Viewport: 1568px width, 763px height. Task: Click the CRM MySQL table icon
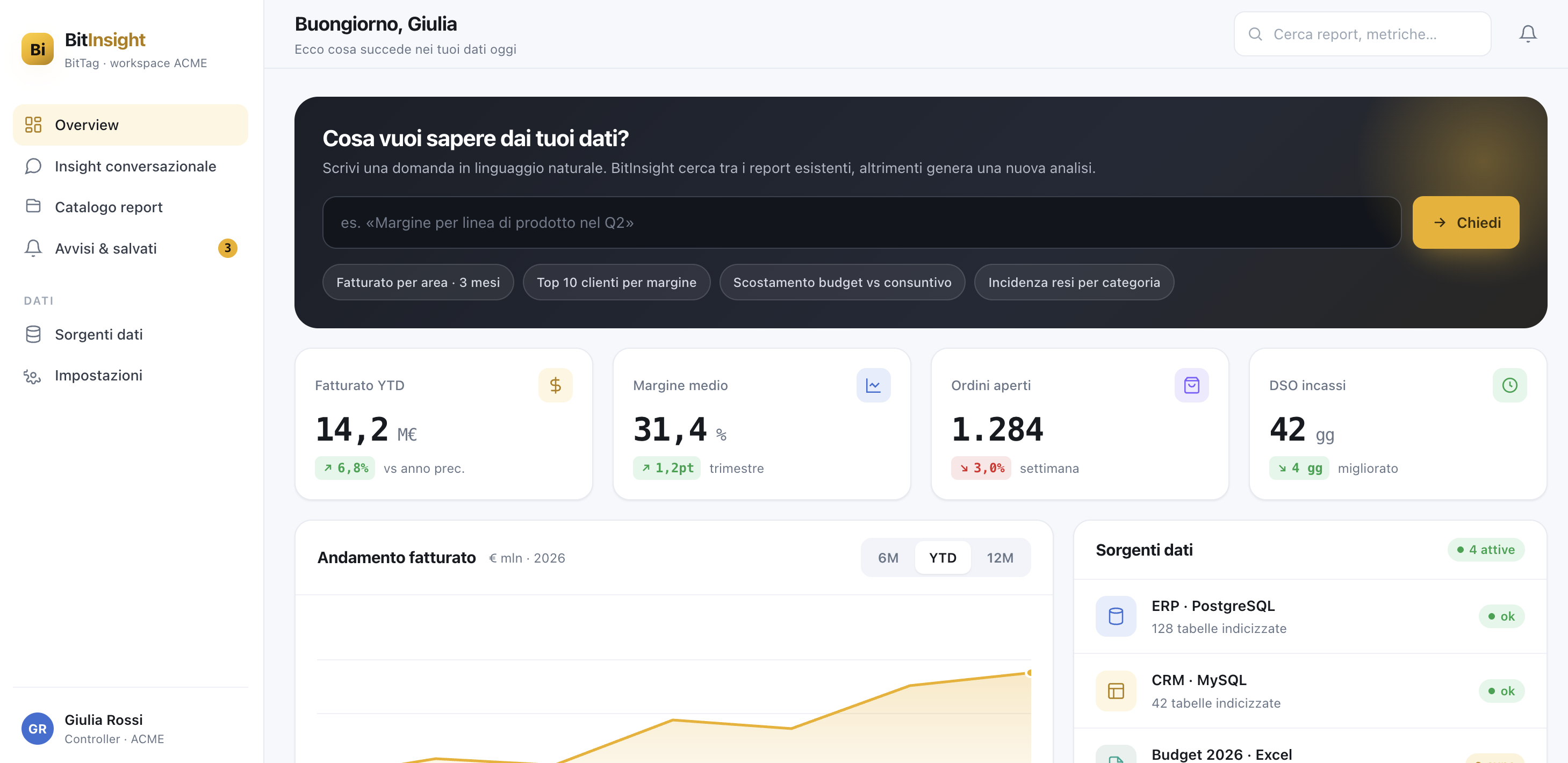coord(1115,690)
